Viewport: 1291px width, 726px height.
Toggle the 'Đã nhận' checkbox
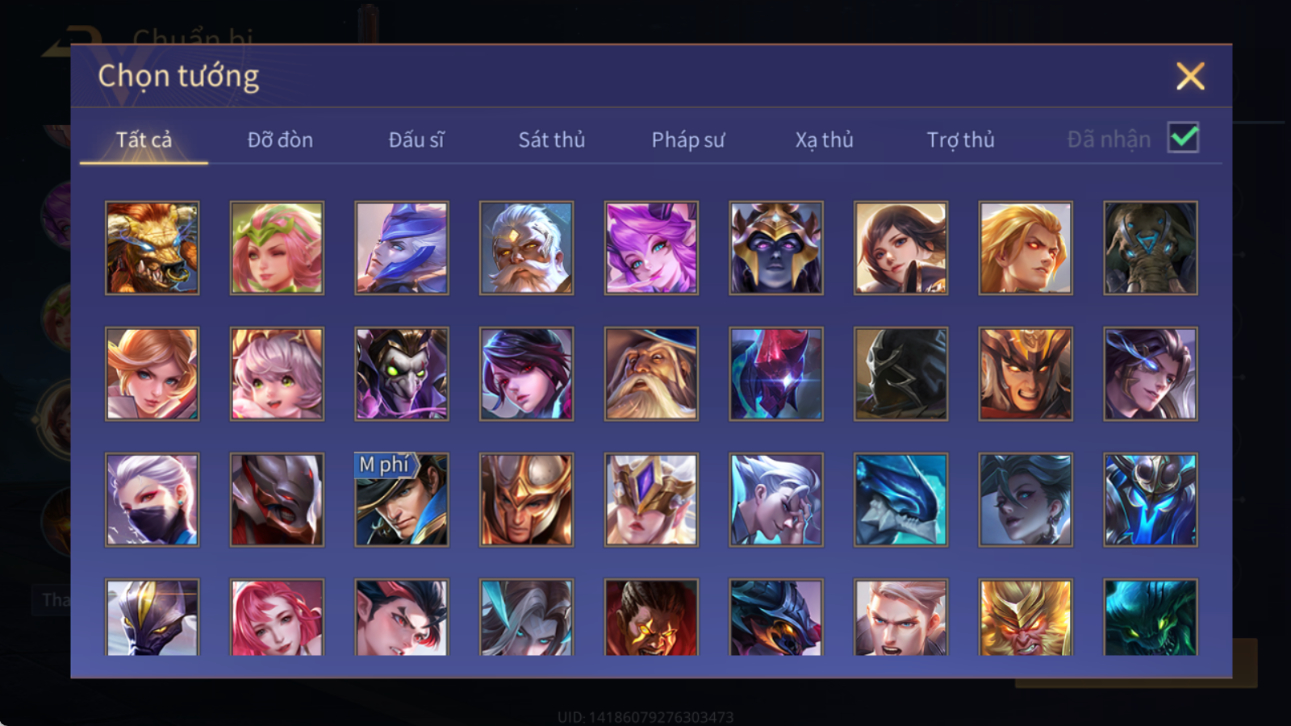pyautogui.click(x=1183, y=139)
